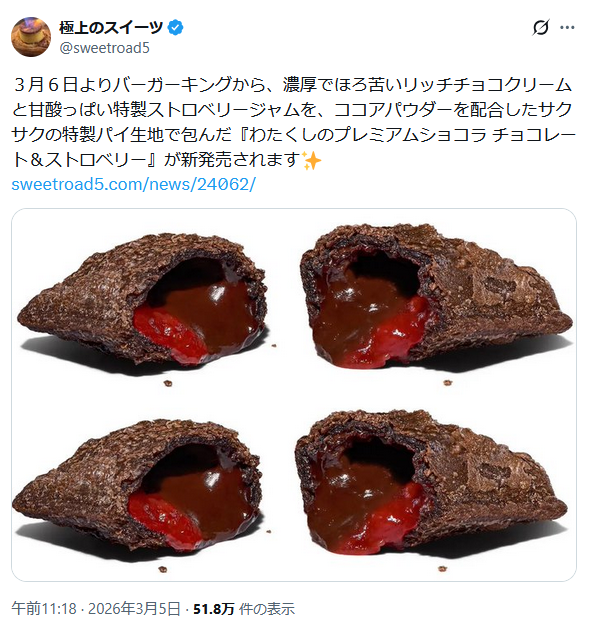This screenshot has height=635, width=593.
Task: Open the @sweetroad5 handle
Action: [105, 48]
